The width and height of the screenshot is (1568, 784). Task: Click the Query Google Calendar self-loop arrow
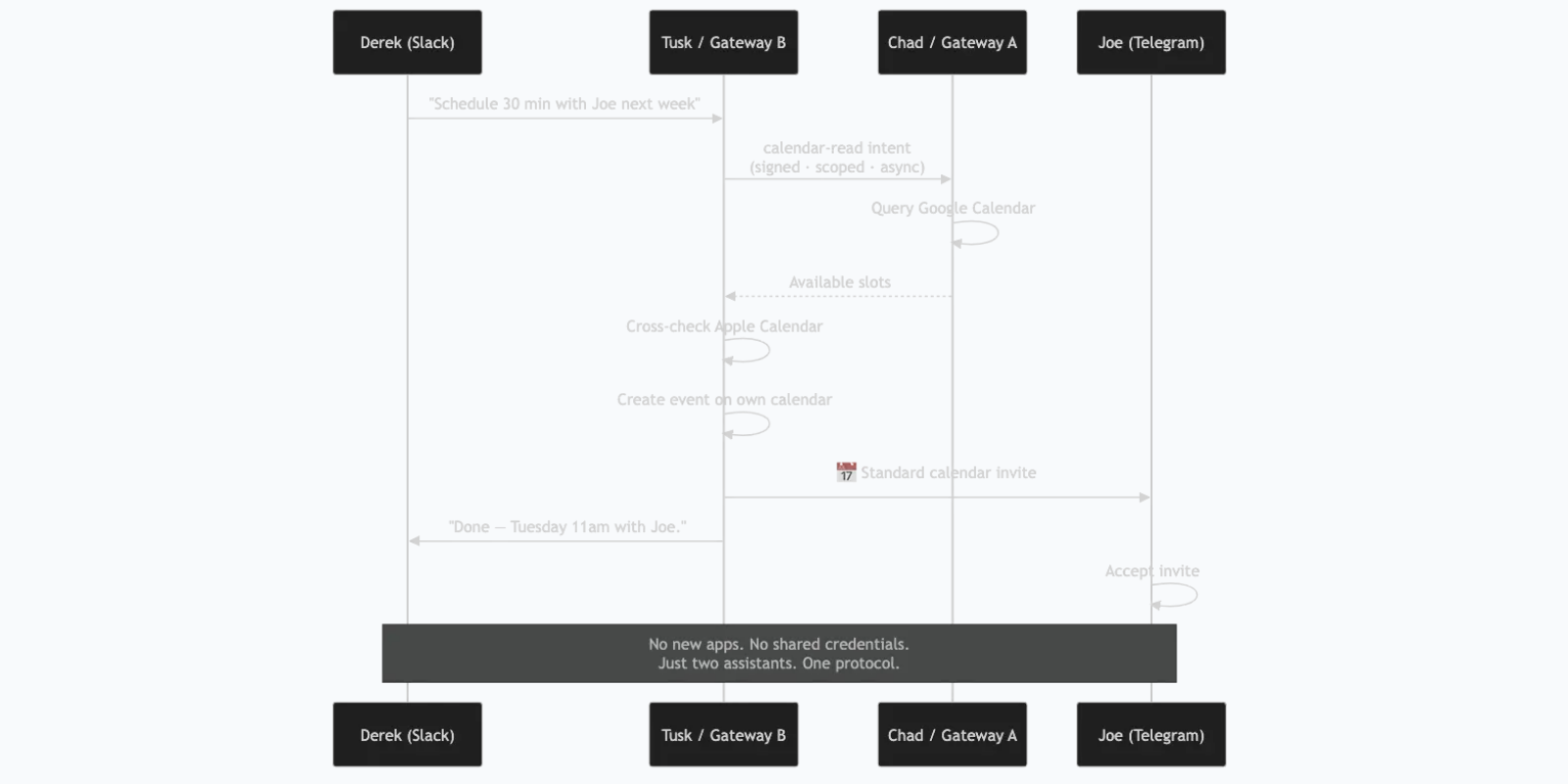pyautogui.click(x=975, y=233)
